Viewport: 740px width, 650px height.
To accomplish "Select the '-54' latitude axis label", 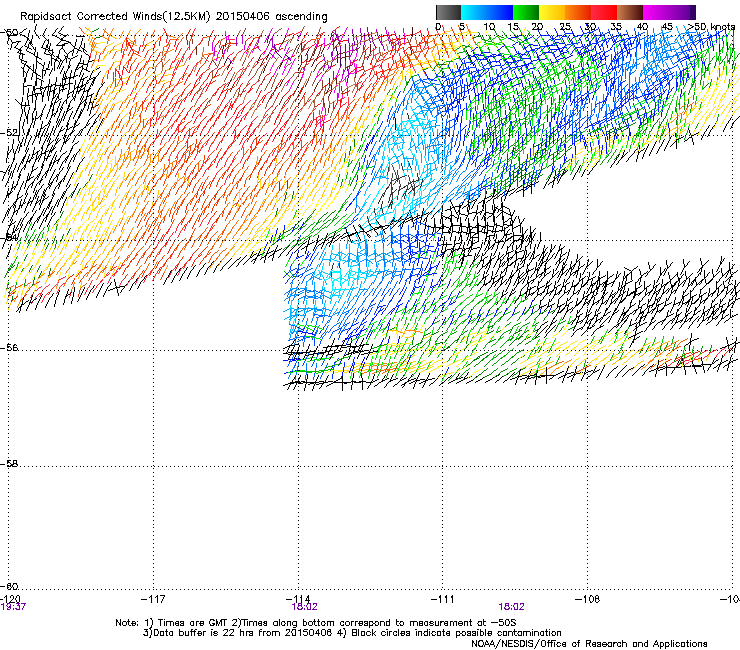I will [9, 237].
